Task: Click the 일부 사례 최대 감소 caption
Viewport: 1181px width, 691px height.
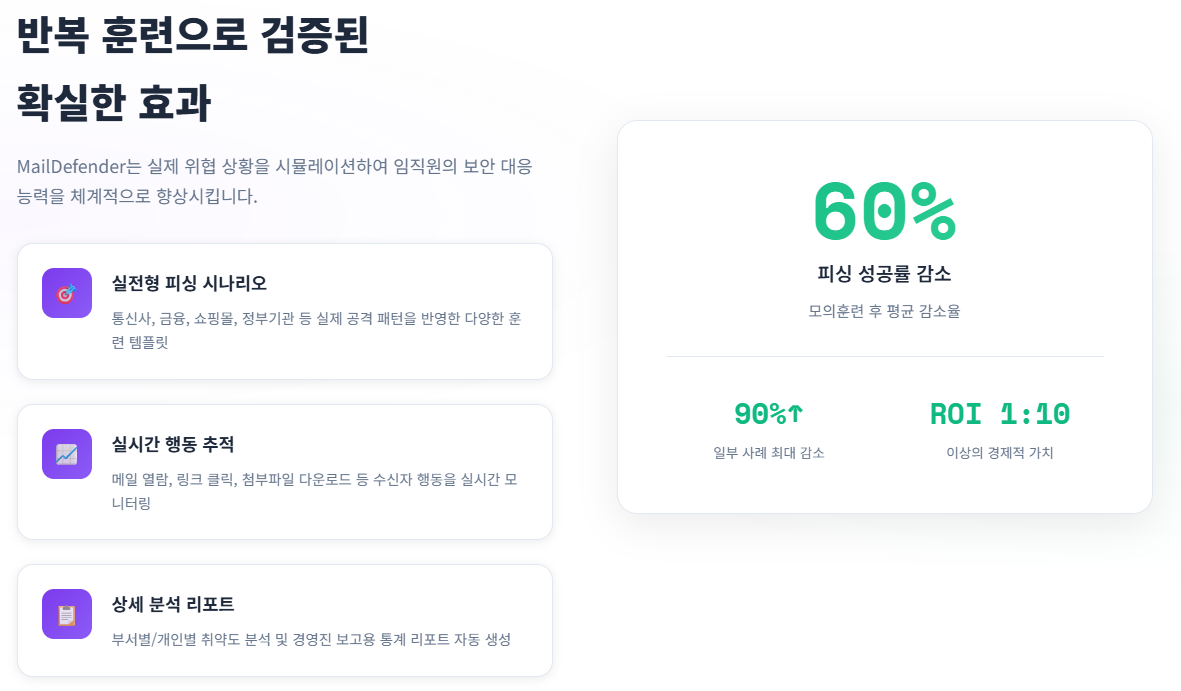Action: (769, 453)
